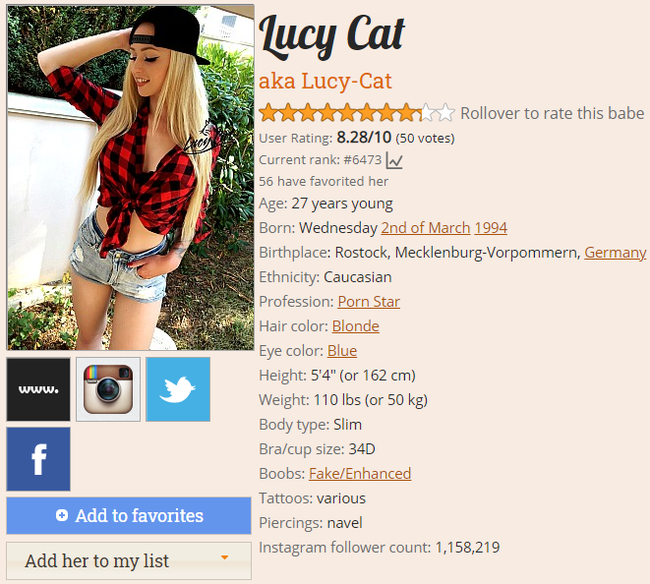Add to favorites with the blue button
Screen dimensions: 650x584
click(x=129, y=516)
